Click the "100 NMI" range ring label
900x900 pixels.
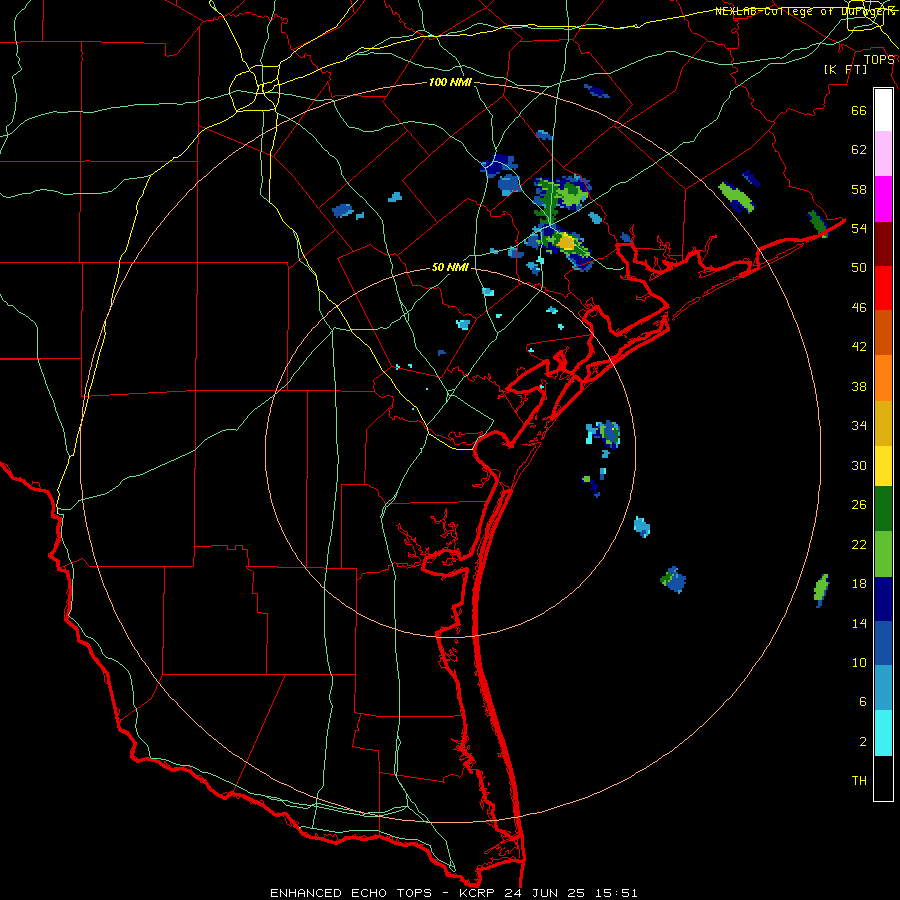coord(450,83)
